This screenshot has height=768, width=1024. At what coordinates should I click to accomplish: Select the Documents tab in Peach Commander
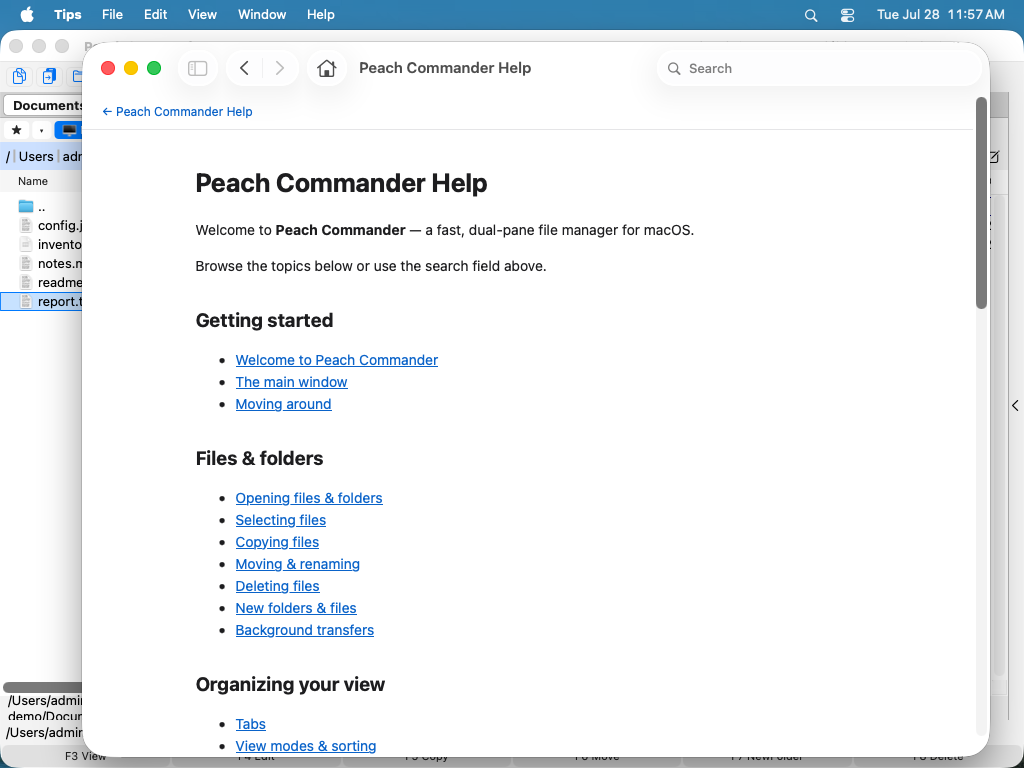coord(44,105)
